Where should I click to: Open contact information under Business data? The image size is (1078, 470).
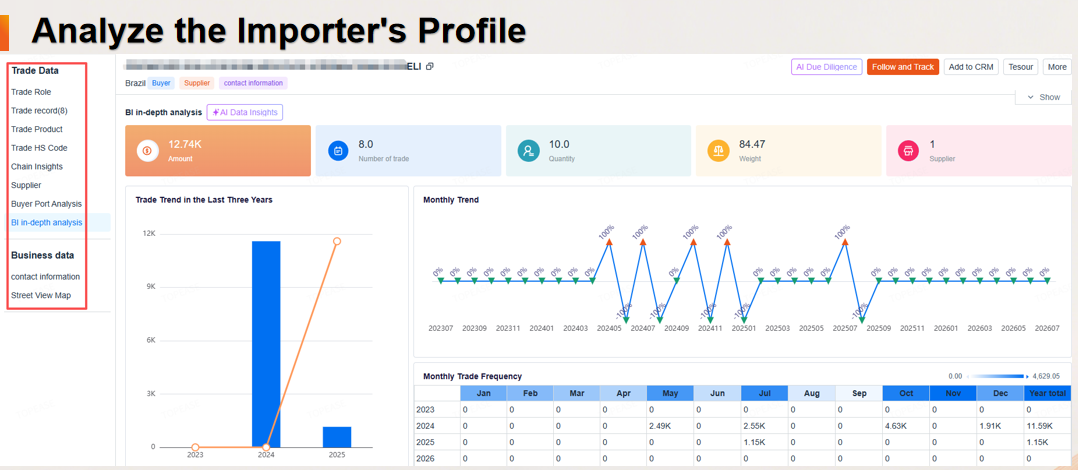[45, 277]
